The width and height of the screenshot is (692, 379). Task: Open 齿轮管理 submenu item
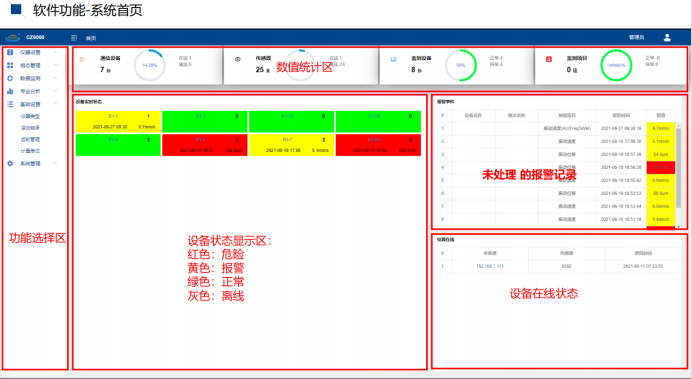coord(30,139)
